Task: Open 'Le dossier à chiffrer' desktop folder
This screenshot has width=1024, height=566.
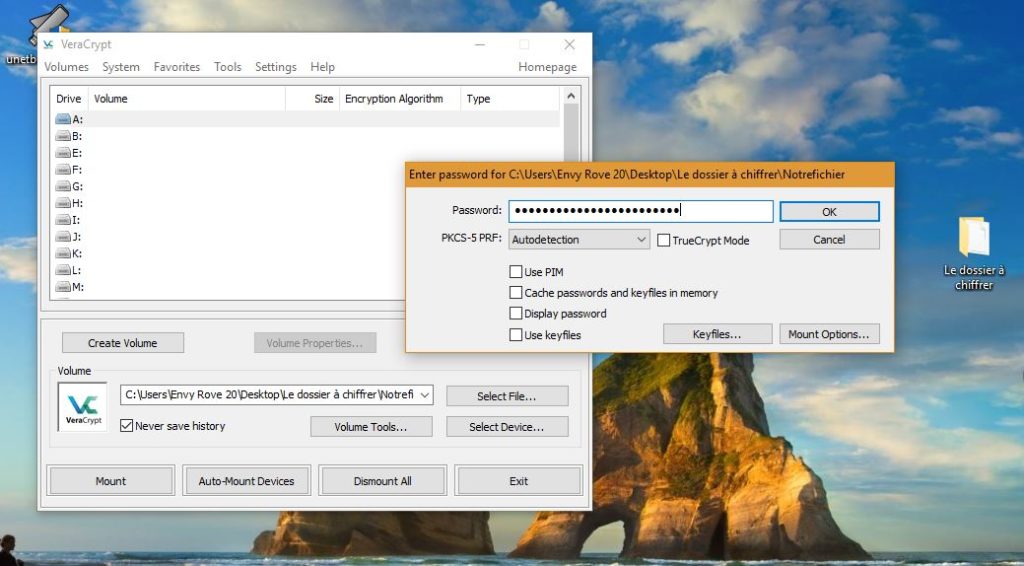Action: click(973, 240)
